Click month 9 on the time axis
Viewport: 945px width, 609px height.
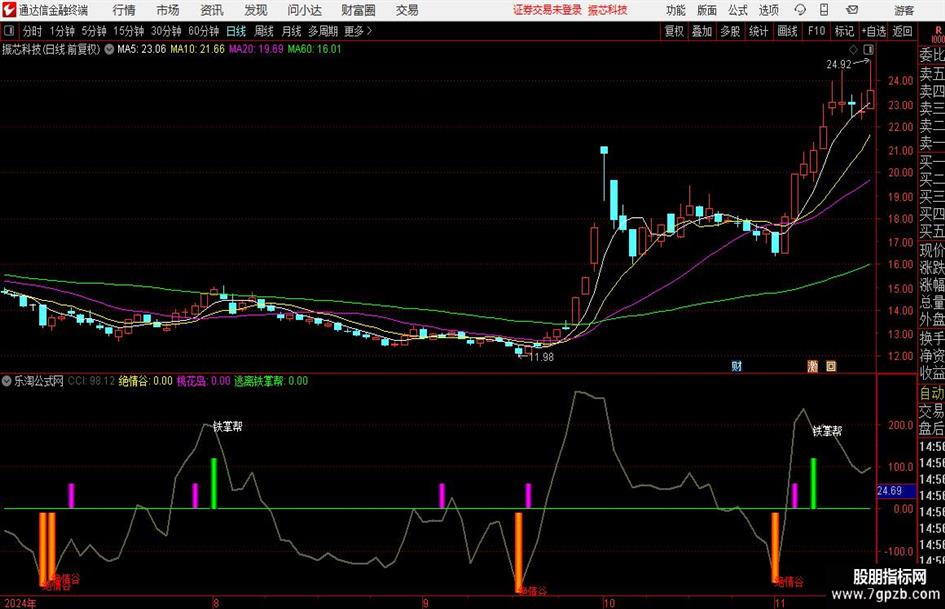425,602
